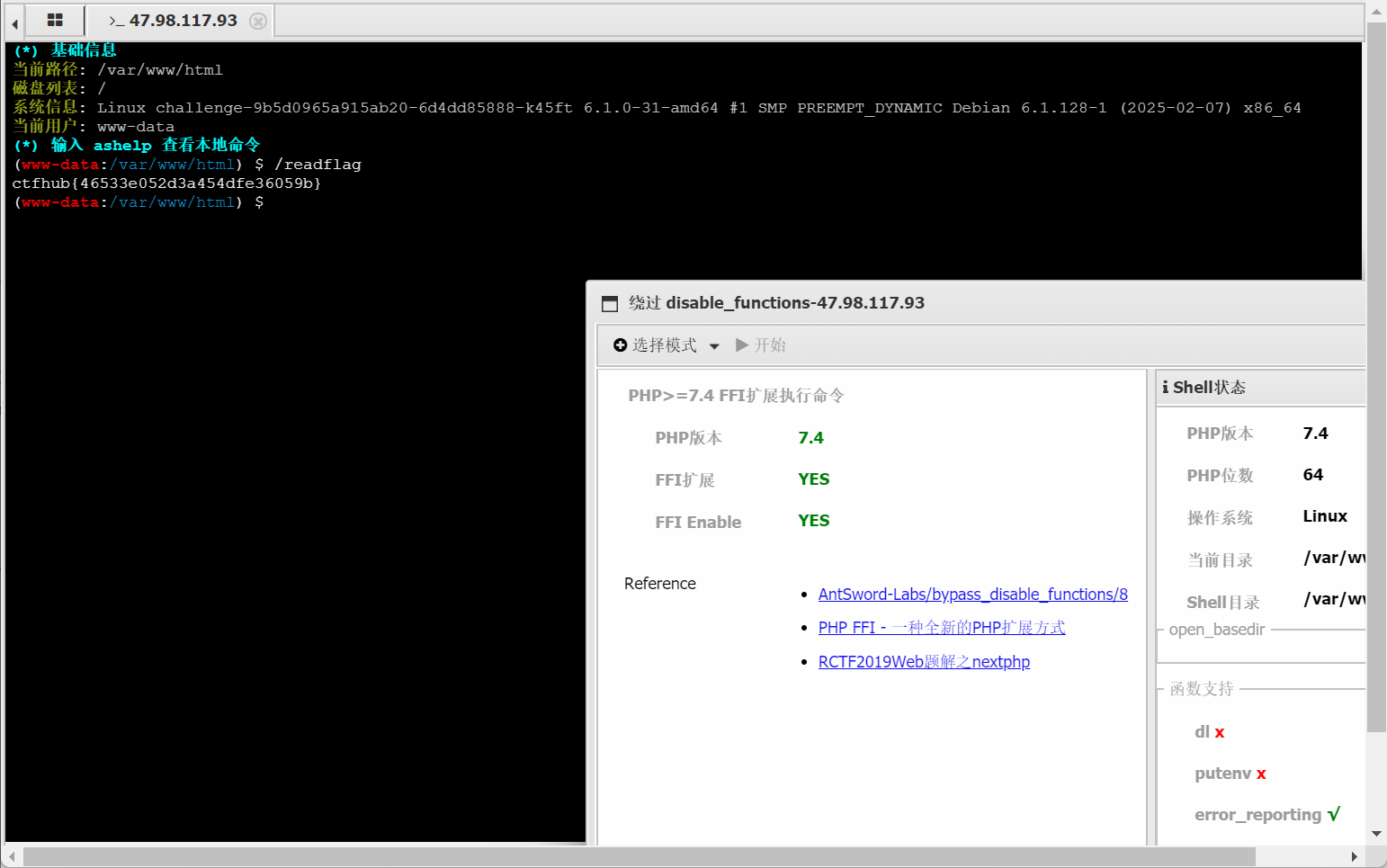
Task: Click the down arrow on the vertical scrollbar
Action: coord(1377,833)
